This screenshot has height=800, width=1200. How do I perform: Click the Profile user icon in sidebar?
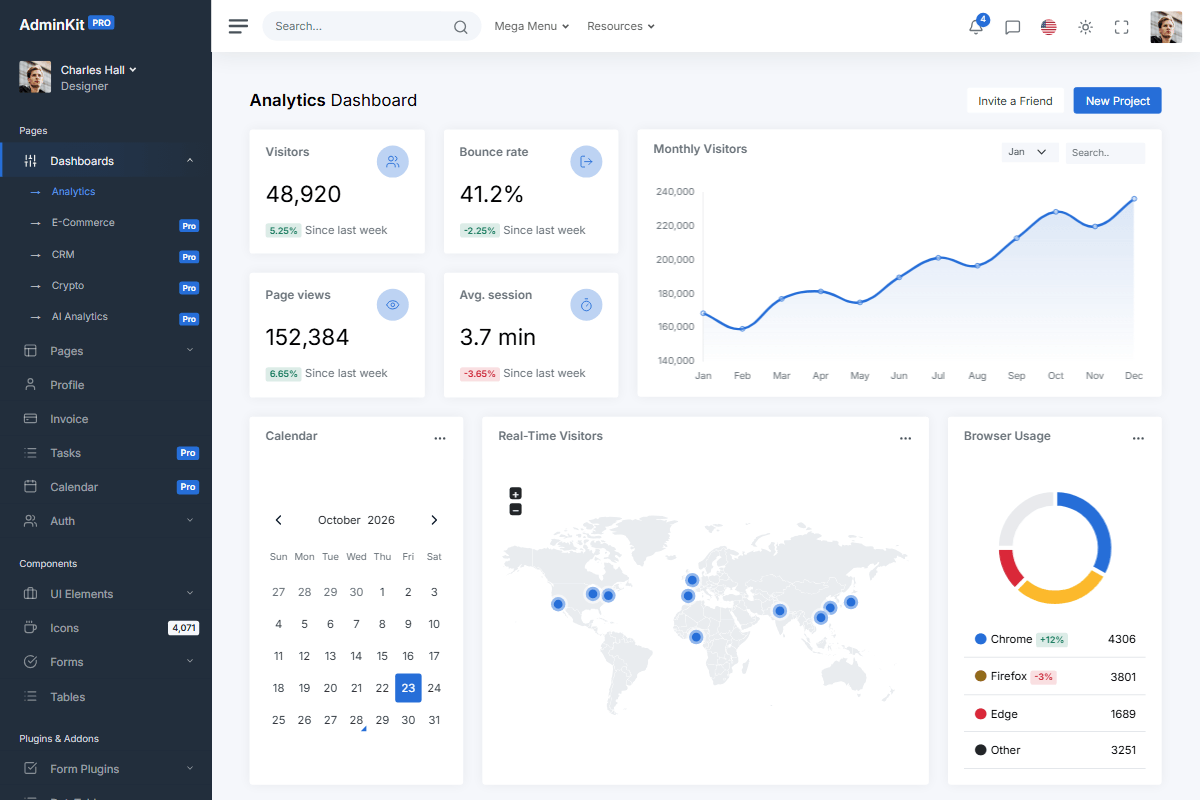[x=30, y=385]
